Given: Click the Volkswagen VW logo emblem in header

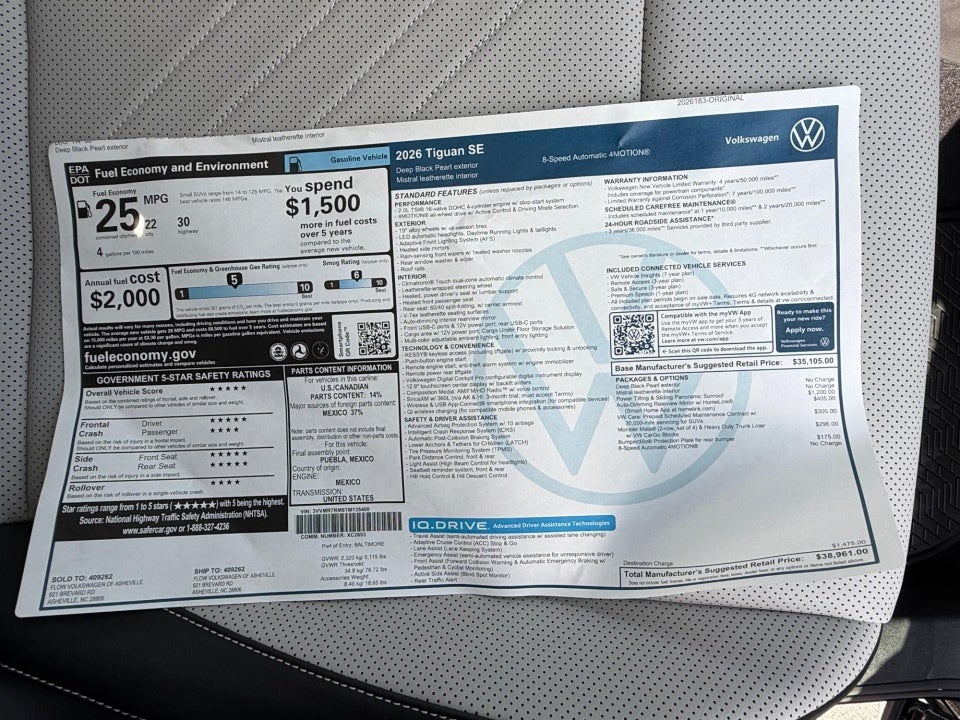Looking at the screenshot, I should 808,135.
